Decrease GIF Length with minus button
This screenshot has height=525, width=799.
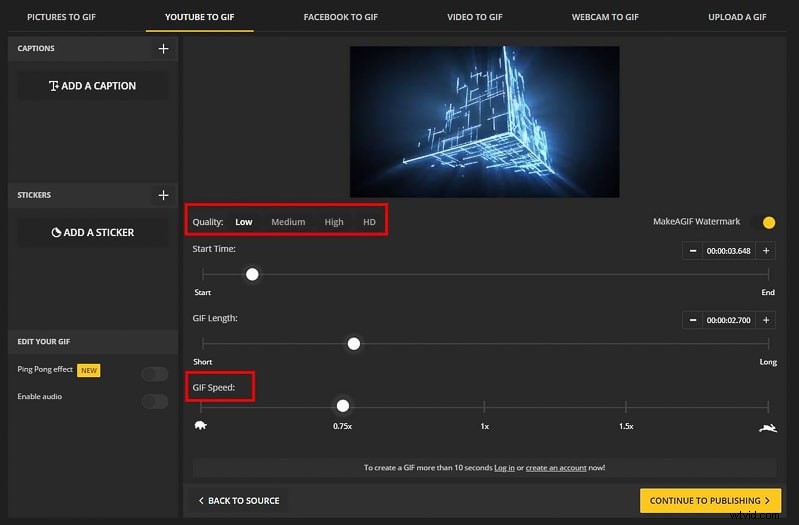[x=693, y=320]
